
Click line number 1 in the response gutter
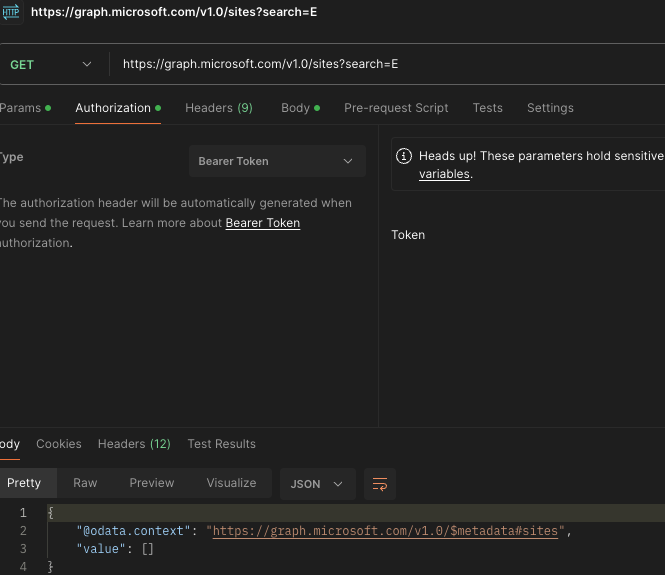pyautogui.click(x=23, y=513)
